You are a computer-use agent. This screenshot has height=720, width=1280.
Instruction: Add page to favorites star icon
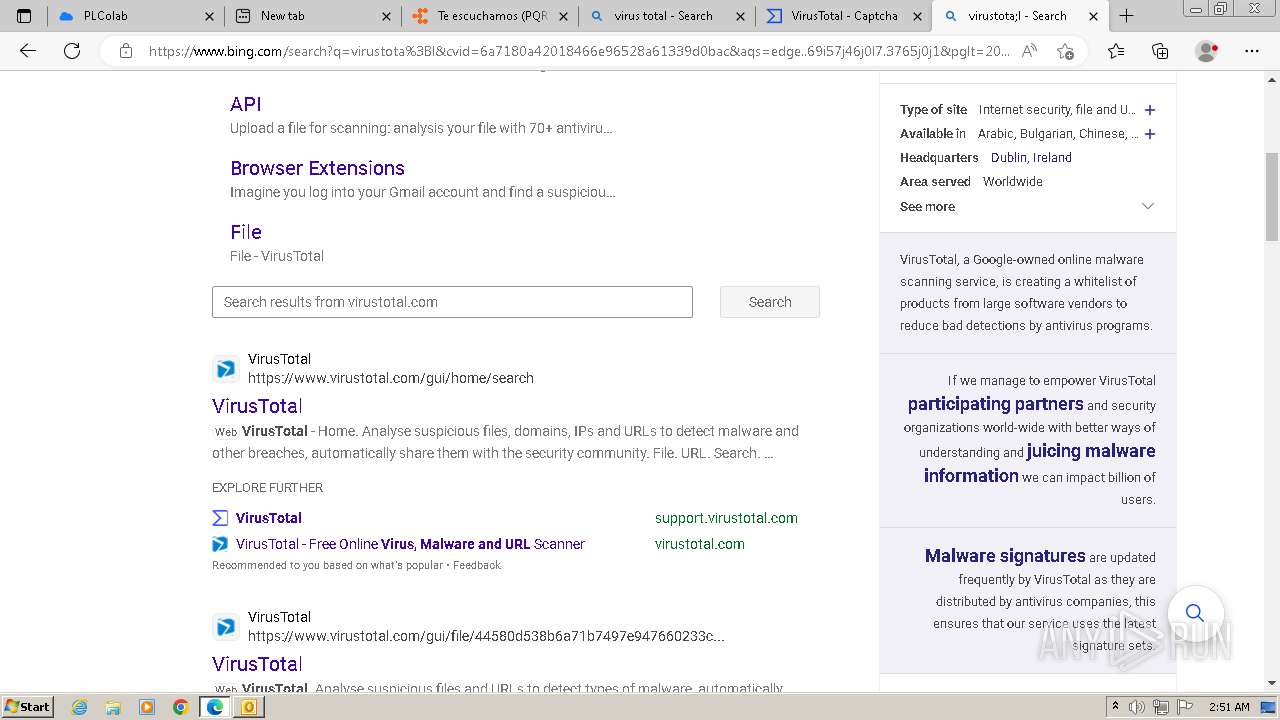point(1065,51)
